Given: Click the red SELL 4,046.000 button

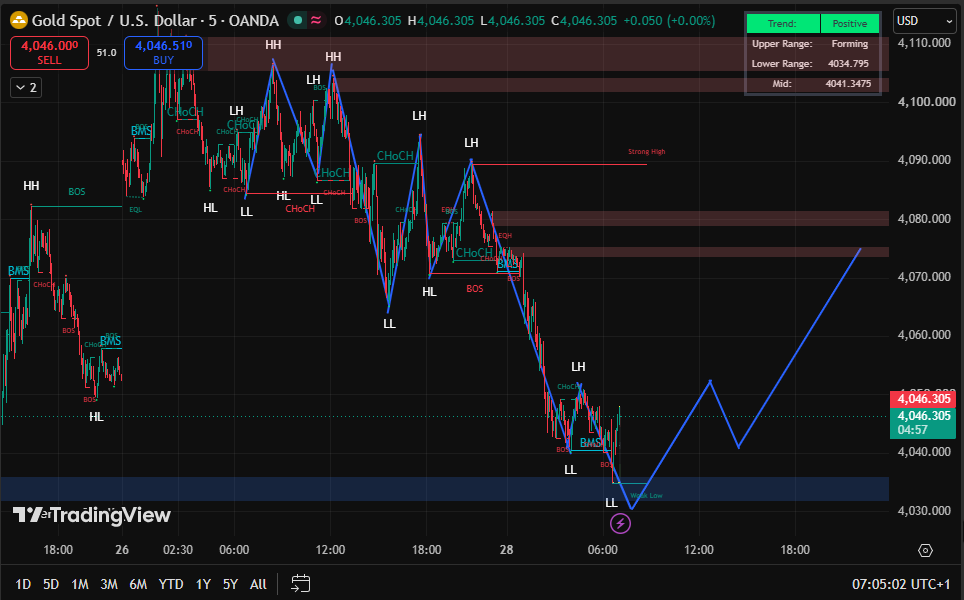Looking at the screenshot, I should (x=49, y=53).
